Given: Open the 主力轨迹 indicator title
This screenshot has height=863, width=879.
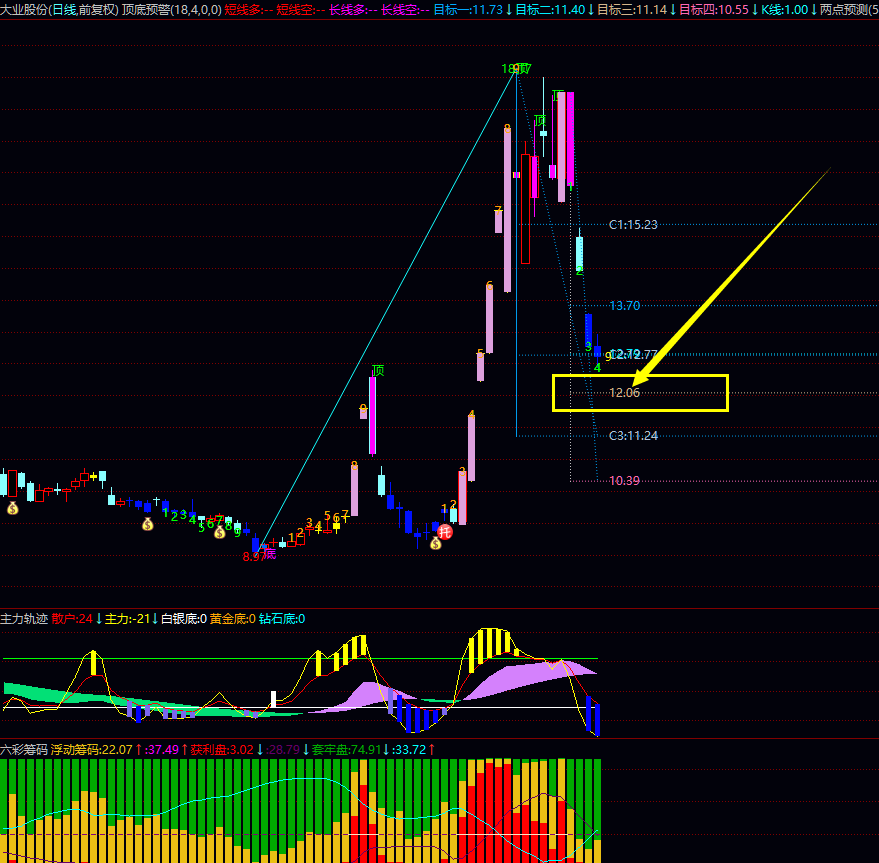Looking at the screenshot, I should 24,619.
